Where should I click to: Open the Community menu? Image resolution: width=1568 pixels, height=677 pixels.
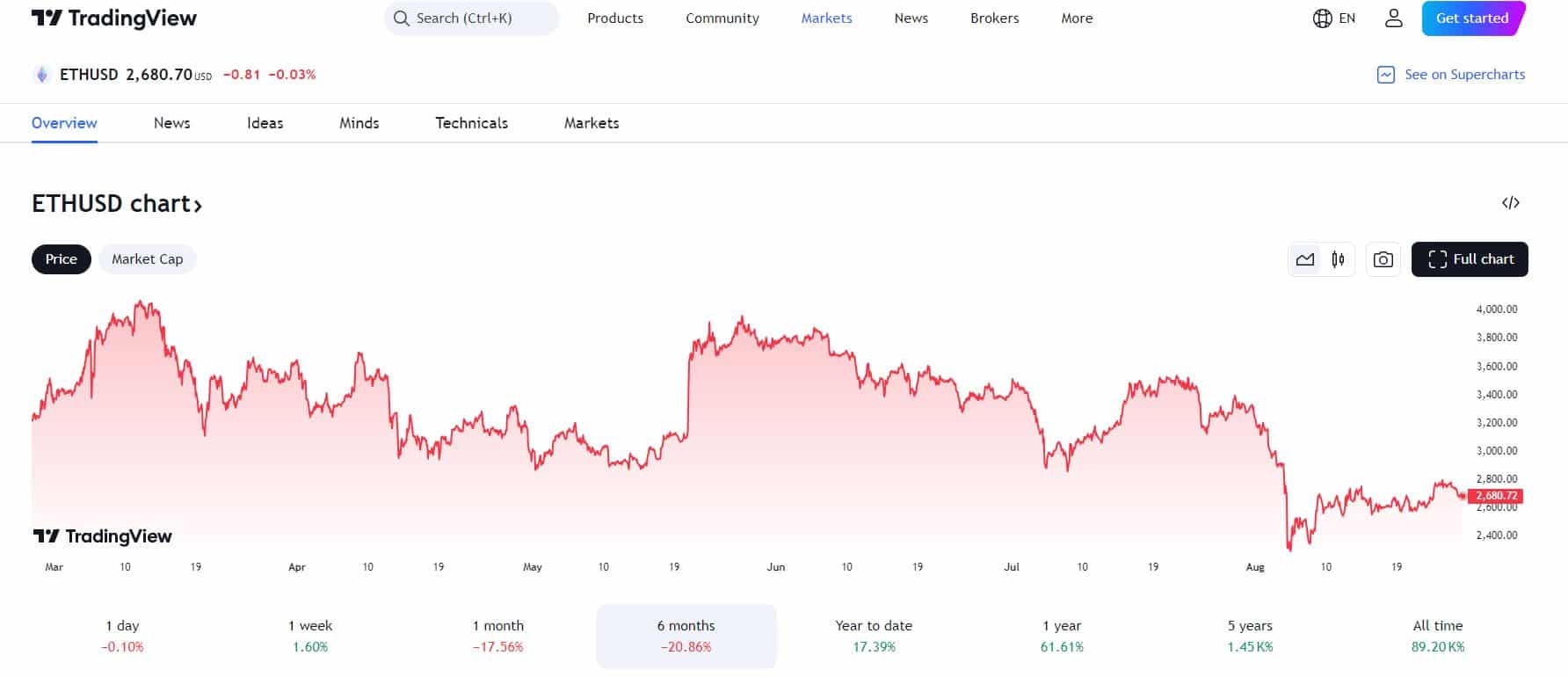722,18
